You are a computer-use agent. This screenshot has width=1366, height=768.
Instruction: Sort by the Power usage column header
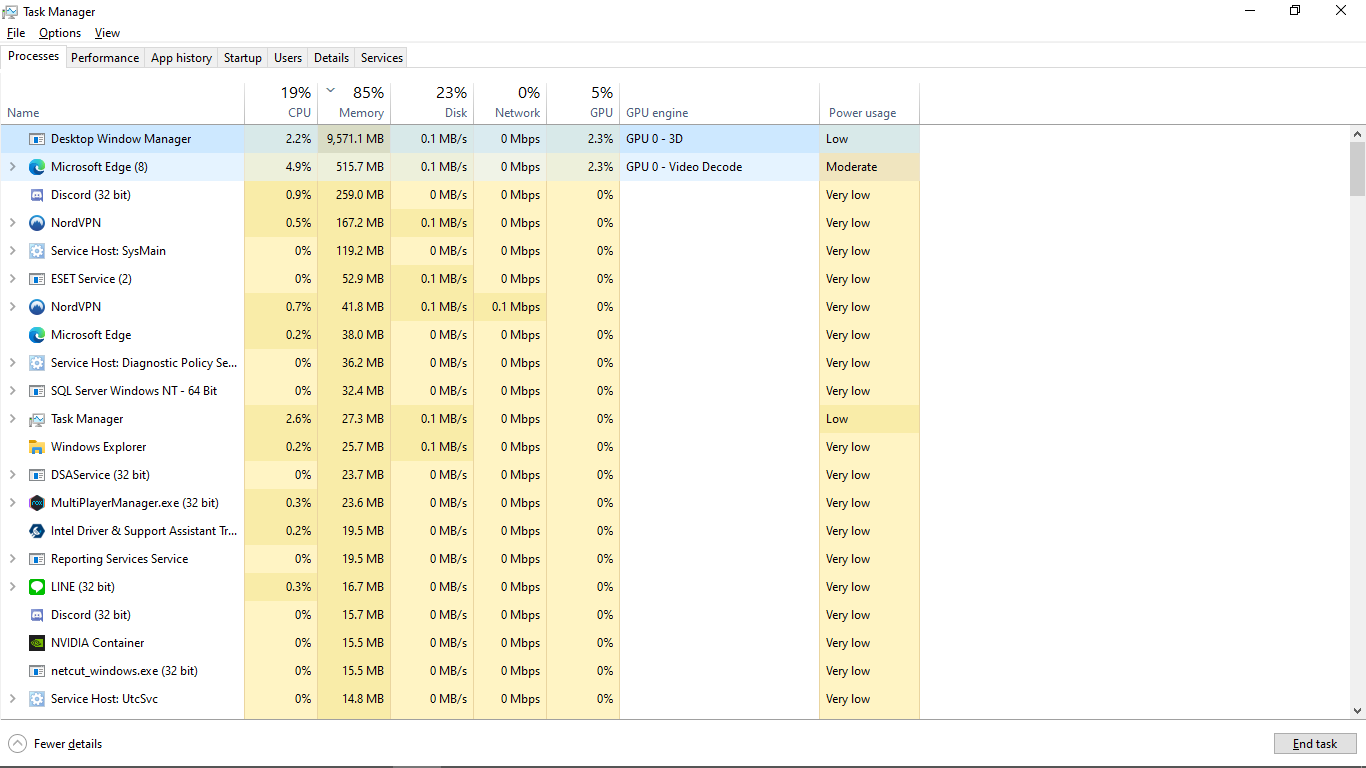(x=869, y=103)
